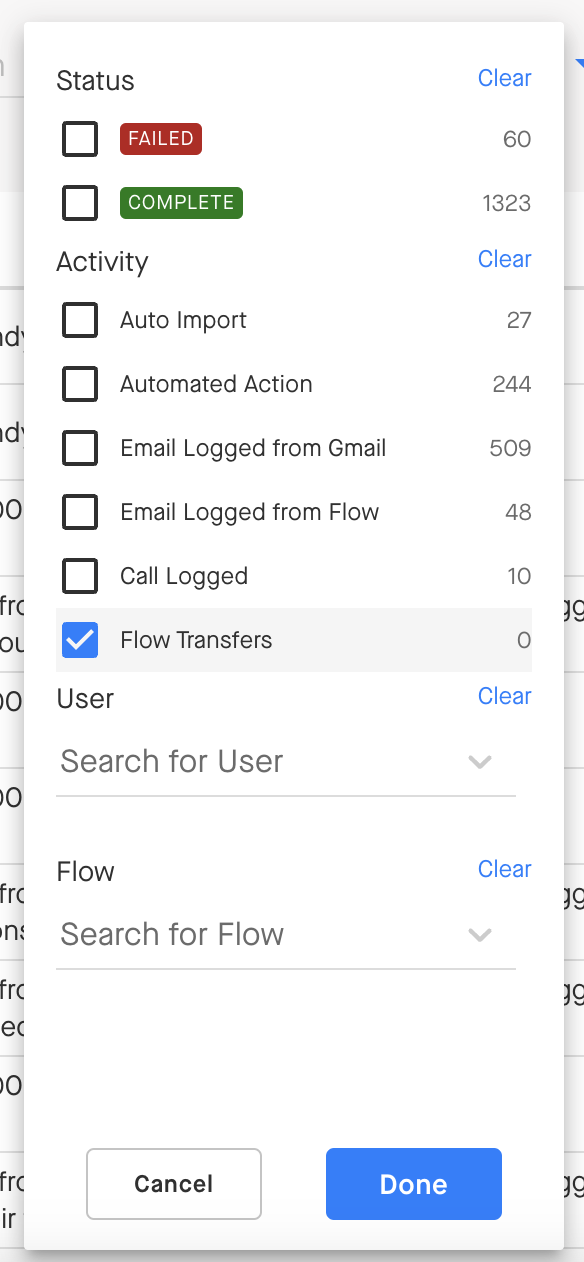The image size is (584, 1262).
Task: Enable the Auto Import activity filter
Action: click(80, 321)
